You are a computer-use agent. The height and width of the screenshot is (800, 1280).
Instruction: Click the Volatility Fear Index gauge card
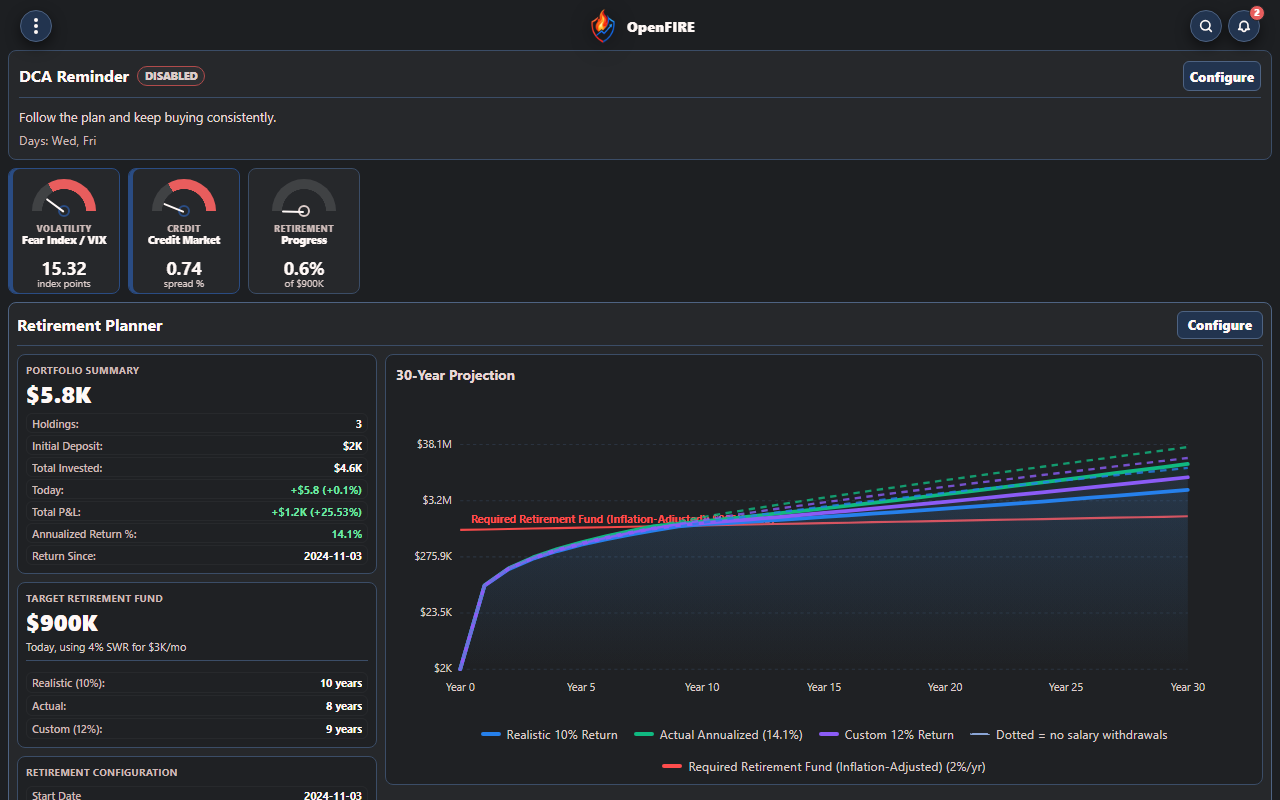64,231
